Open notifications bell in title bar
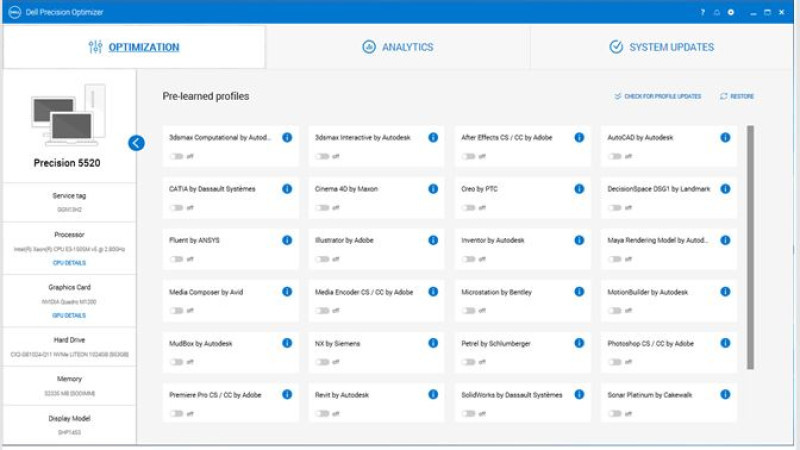 (x=717, y=12)
